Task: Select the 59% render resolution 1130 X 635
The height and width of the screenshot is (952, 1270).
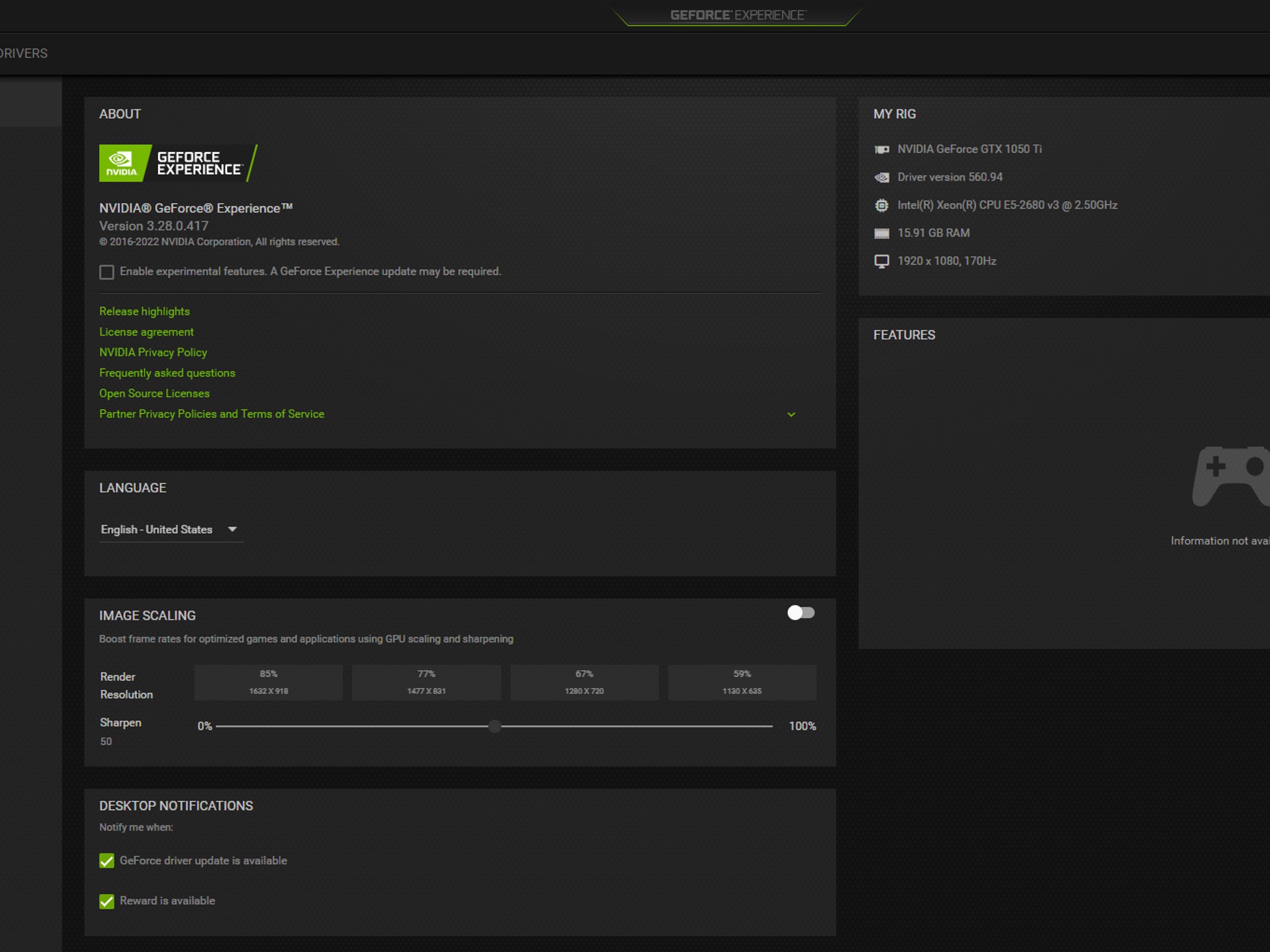Action: coord(742,682)
